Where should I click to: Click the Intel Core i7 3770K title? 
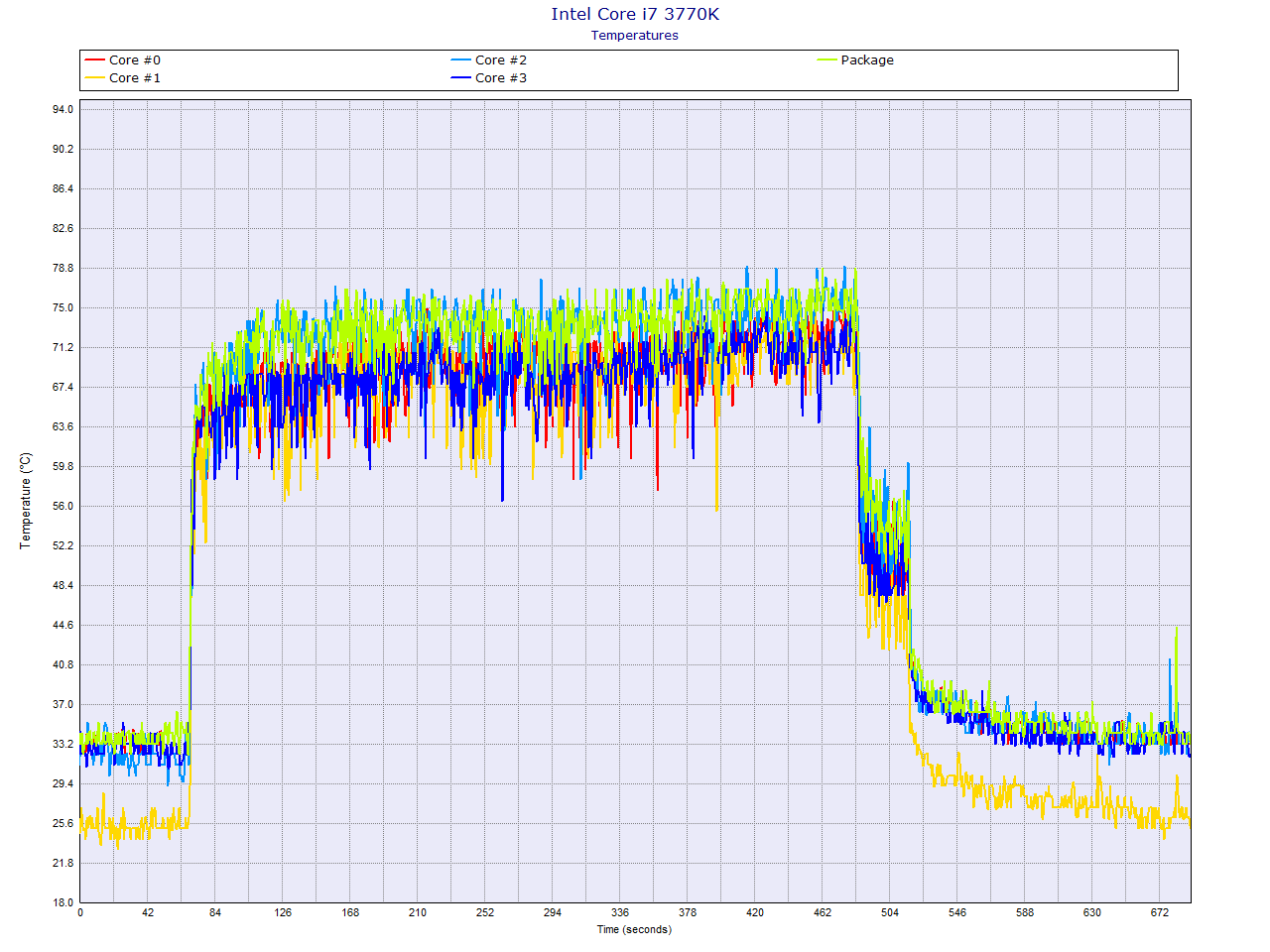[x=635, y=14]
